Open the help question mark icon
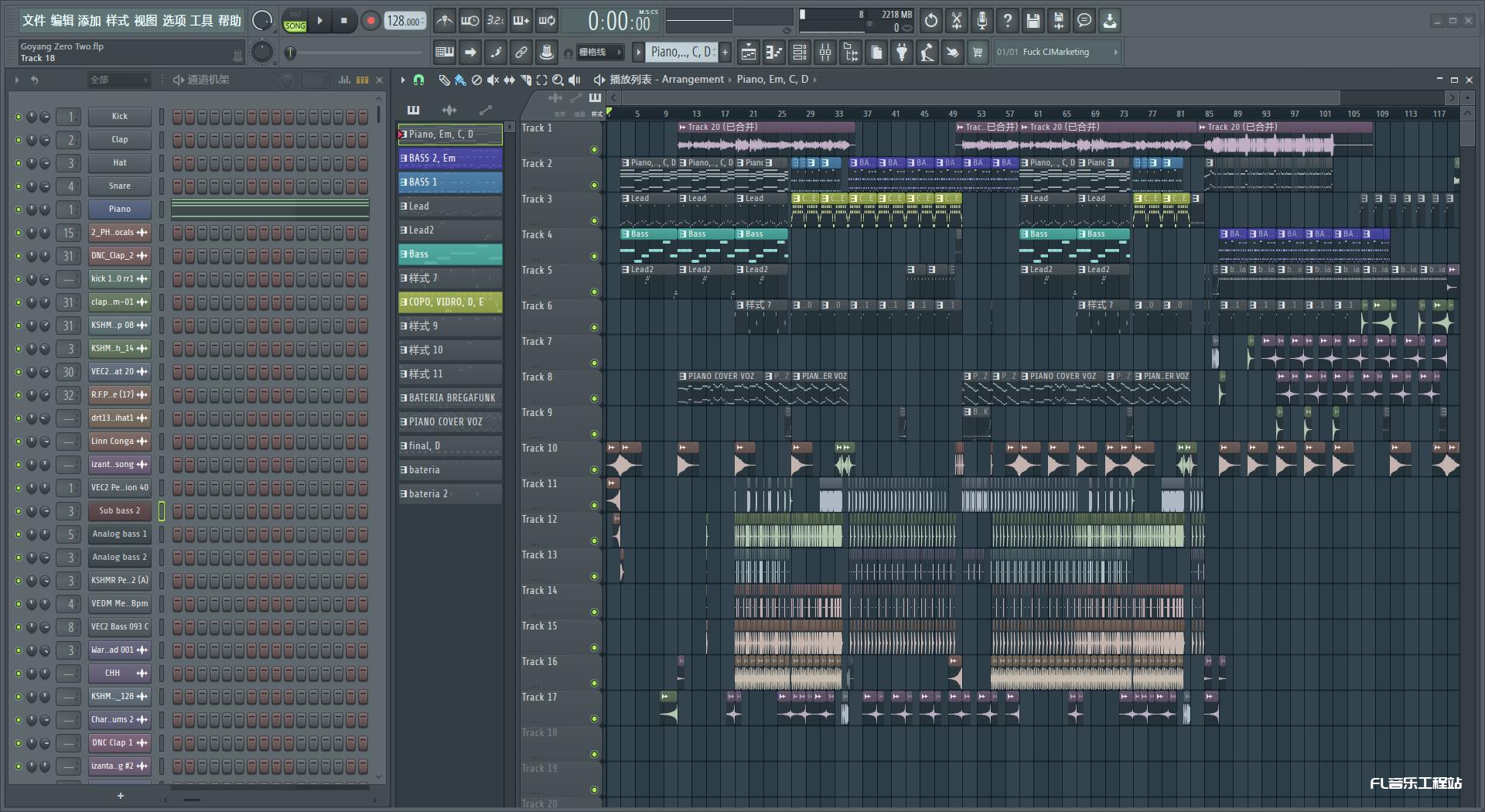1485x812 pixels. (x=1008, y=21)
